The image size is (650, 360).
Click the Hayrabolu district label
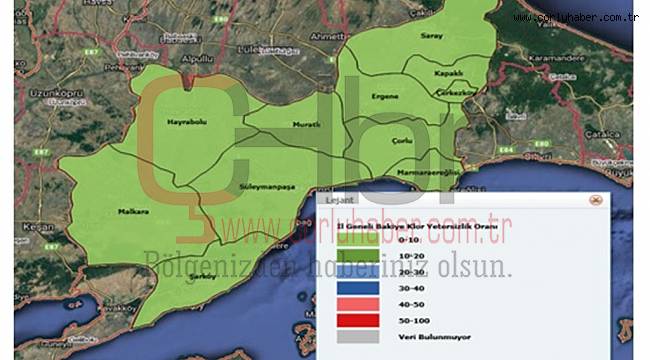tap(187, 122)
